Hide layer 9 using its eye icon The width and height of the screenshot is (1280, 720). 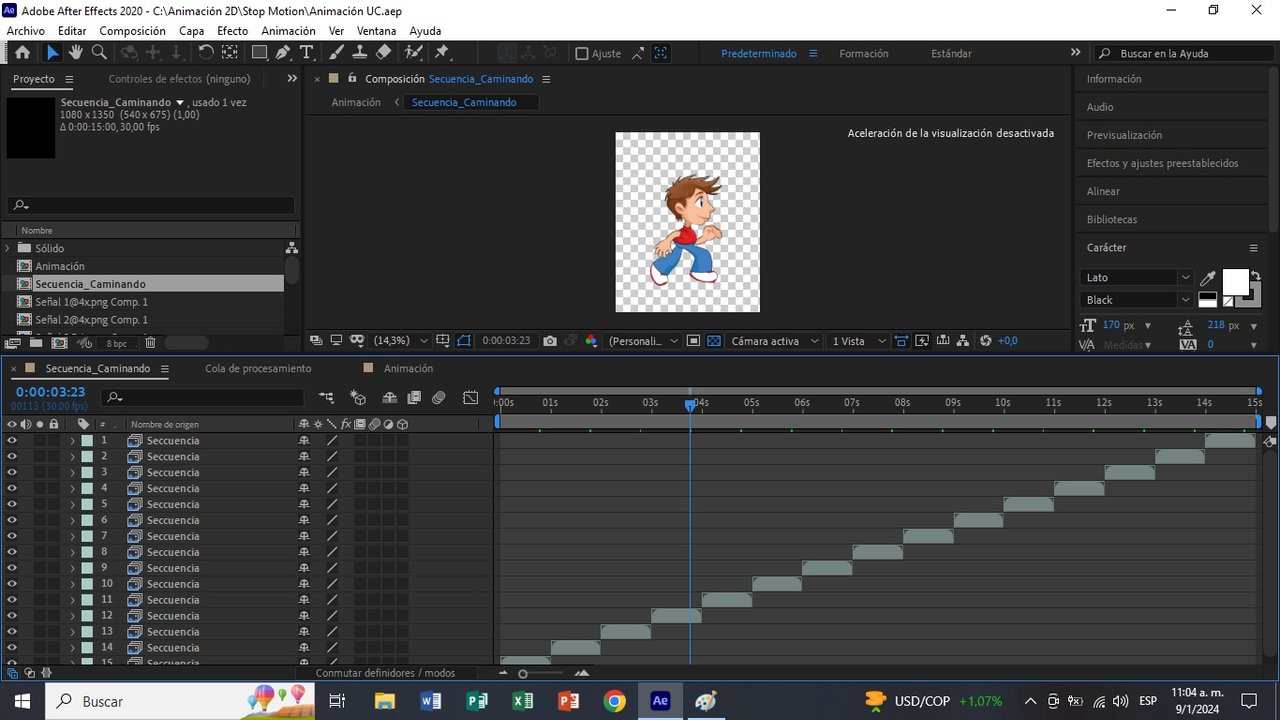coord(12,568)
